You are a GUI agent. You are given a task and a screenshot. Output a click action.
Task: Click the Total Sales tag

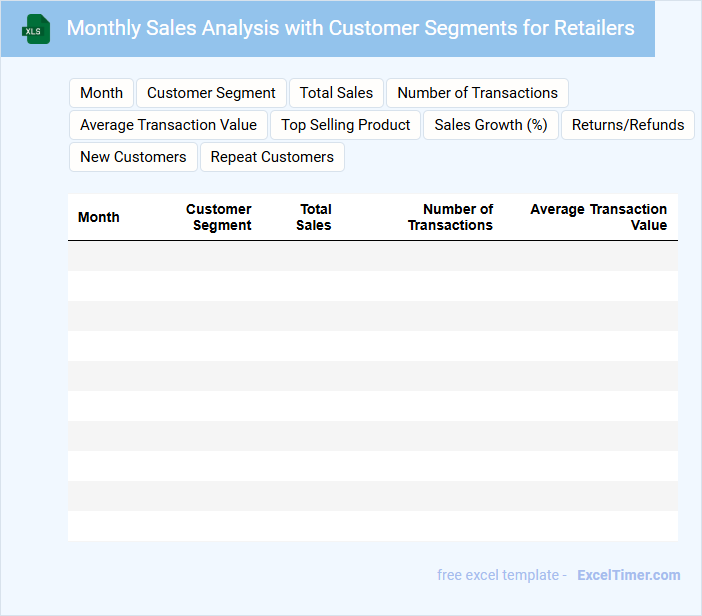pos(336,93)
